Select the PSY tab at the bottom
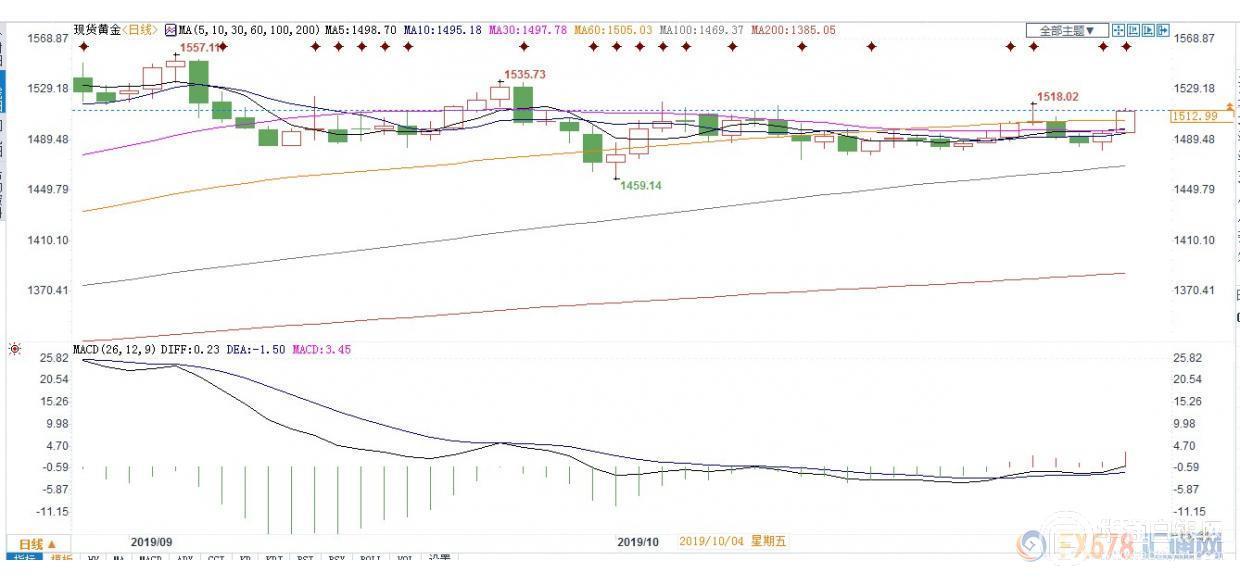This screenshot has height=582, width=1240. click(337, 558)
